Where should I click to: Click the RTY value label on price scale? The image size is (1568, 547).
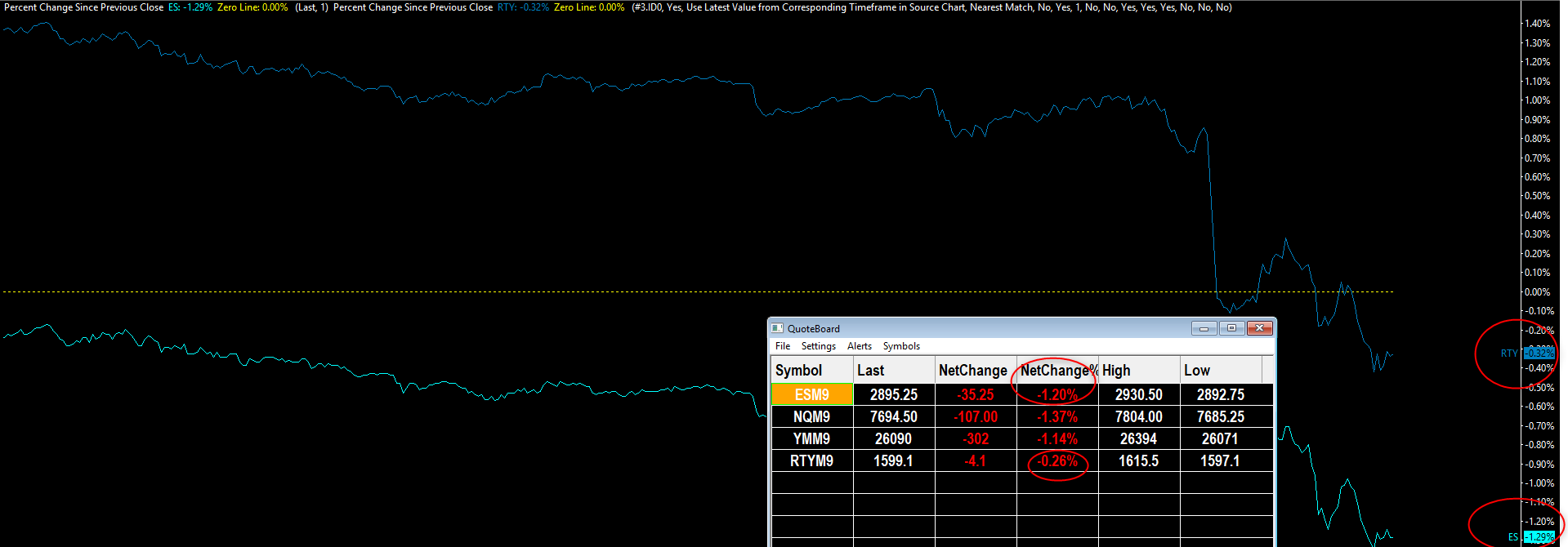(x=1539, y=353)
